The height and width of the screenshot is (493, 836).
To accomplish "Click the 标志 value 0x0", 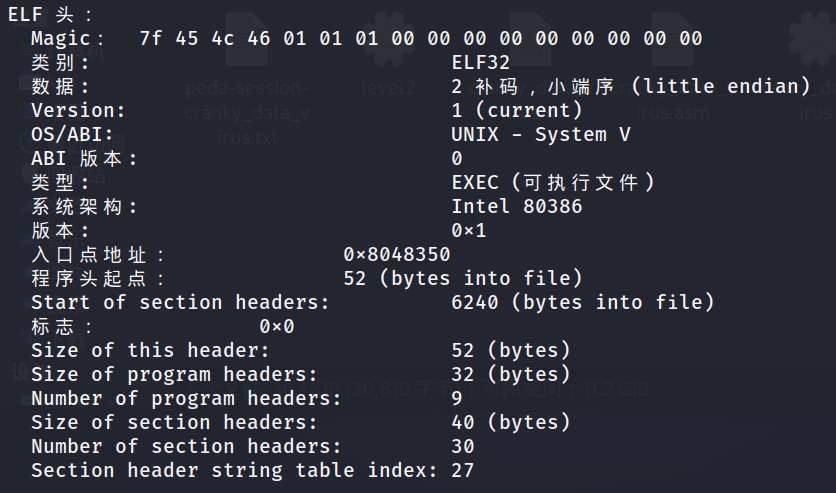I will (x=277, y=326).
